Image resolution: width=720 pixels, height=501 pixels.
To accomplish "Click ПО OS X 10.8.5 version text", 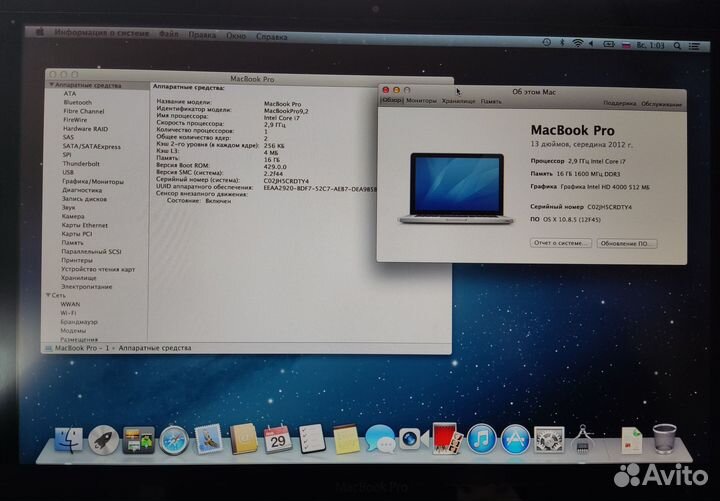I will pos(566,220).
